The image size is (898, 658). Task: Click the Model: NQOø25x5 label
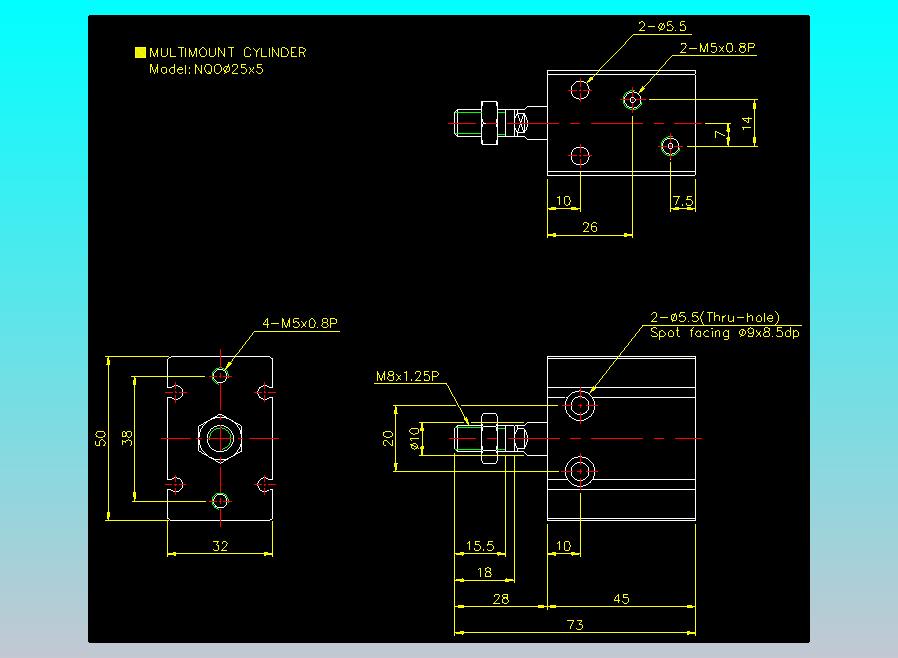(206, 69)
